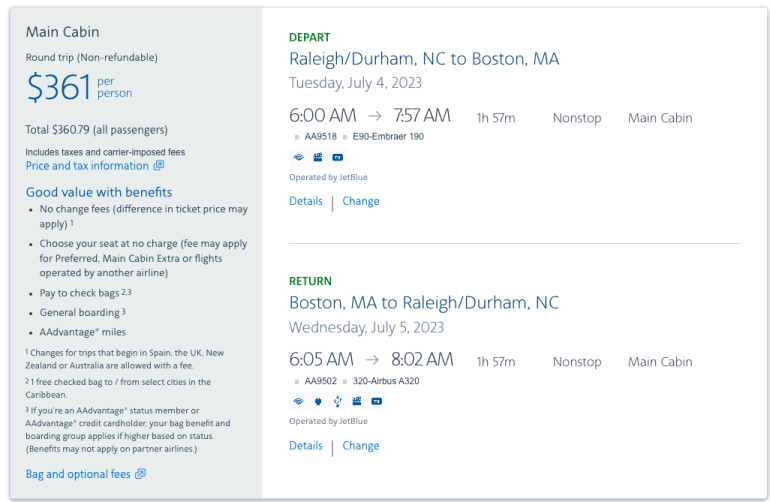
Task: Click the $361 per person price
Action: [60, 89]
